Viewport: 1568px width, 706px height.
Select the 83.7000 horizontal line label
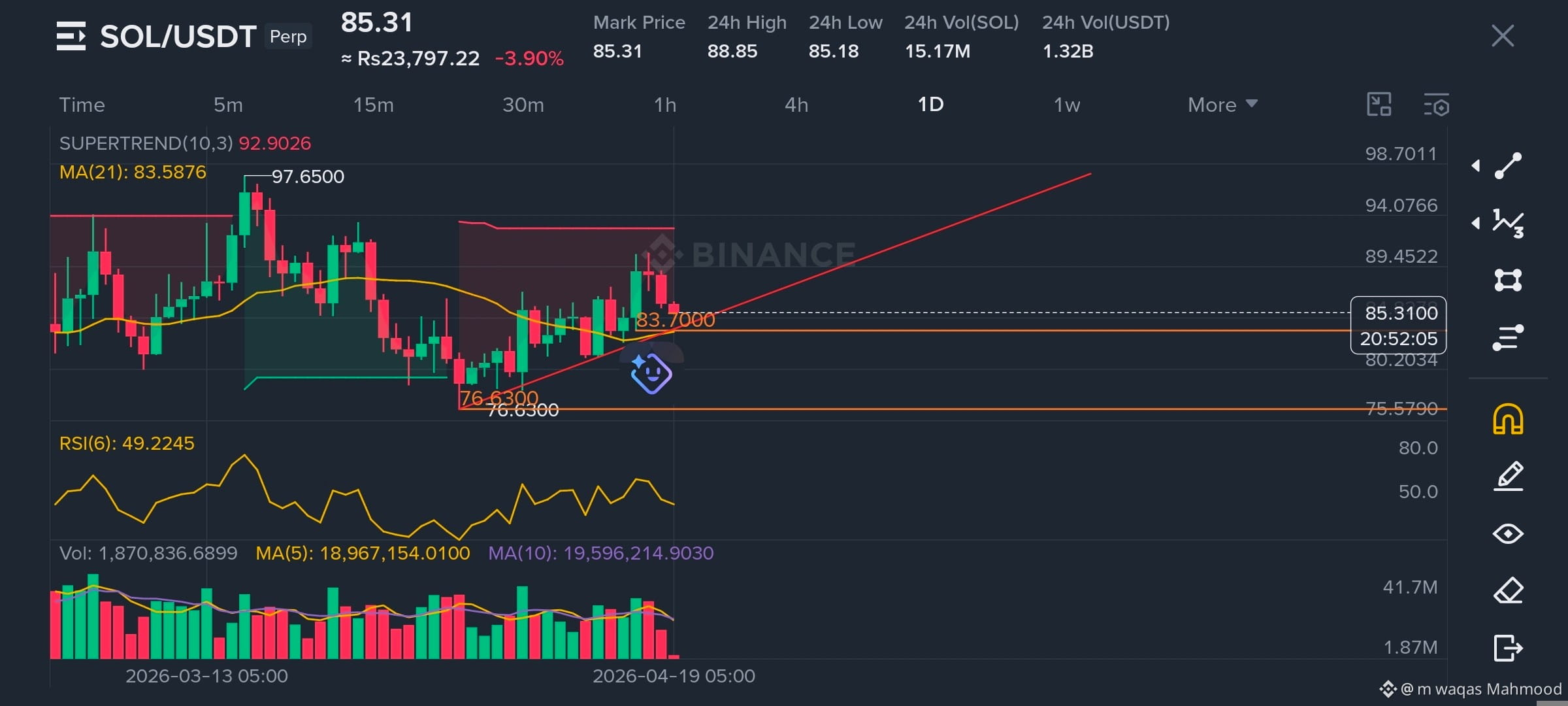(x=676, y=320)
